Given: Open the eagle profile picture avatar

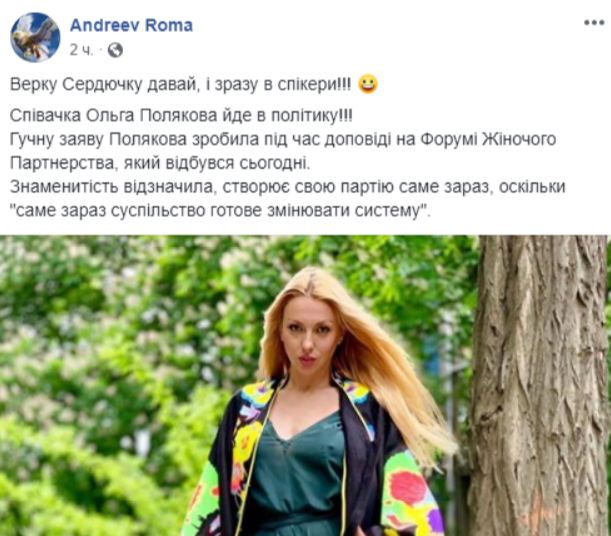Looking at the screenshot, I should point(35,37).
